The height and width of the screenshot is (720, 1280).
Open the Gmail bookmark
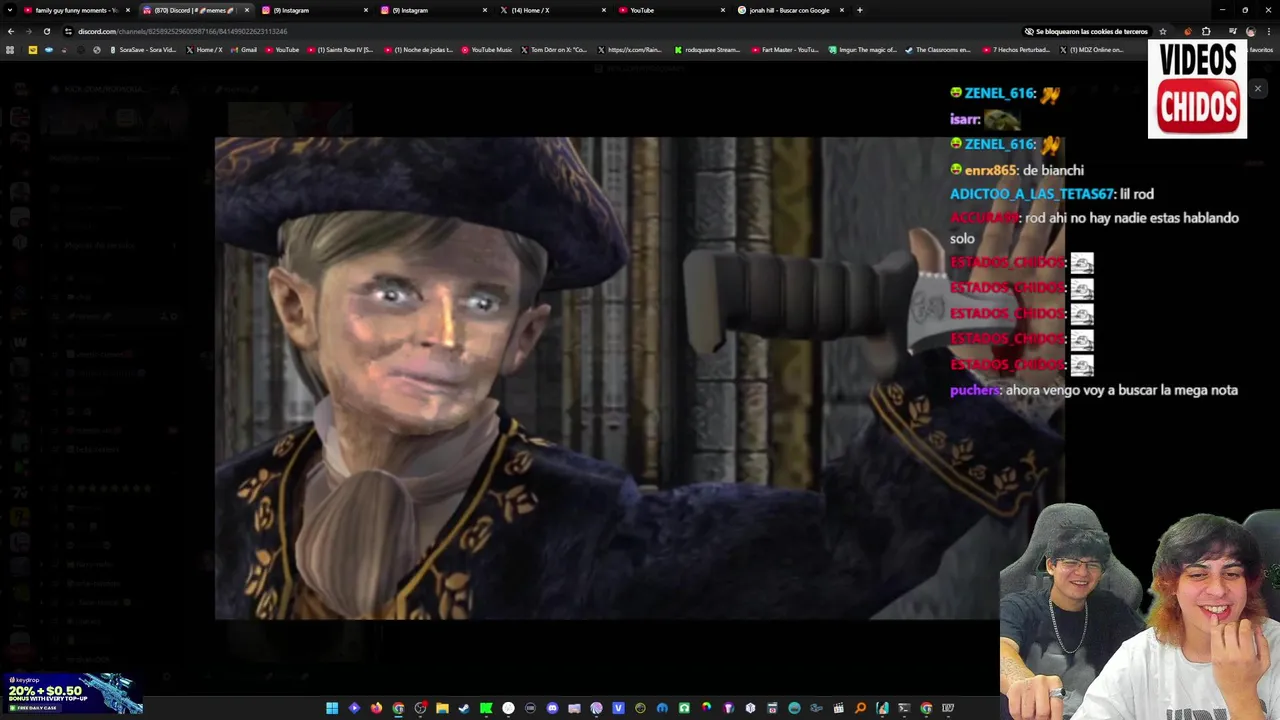(x=244, y=49)
